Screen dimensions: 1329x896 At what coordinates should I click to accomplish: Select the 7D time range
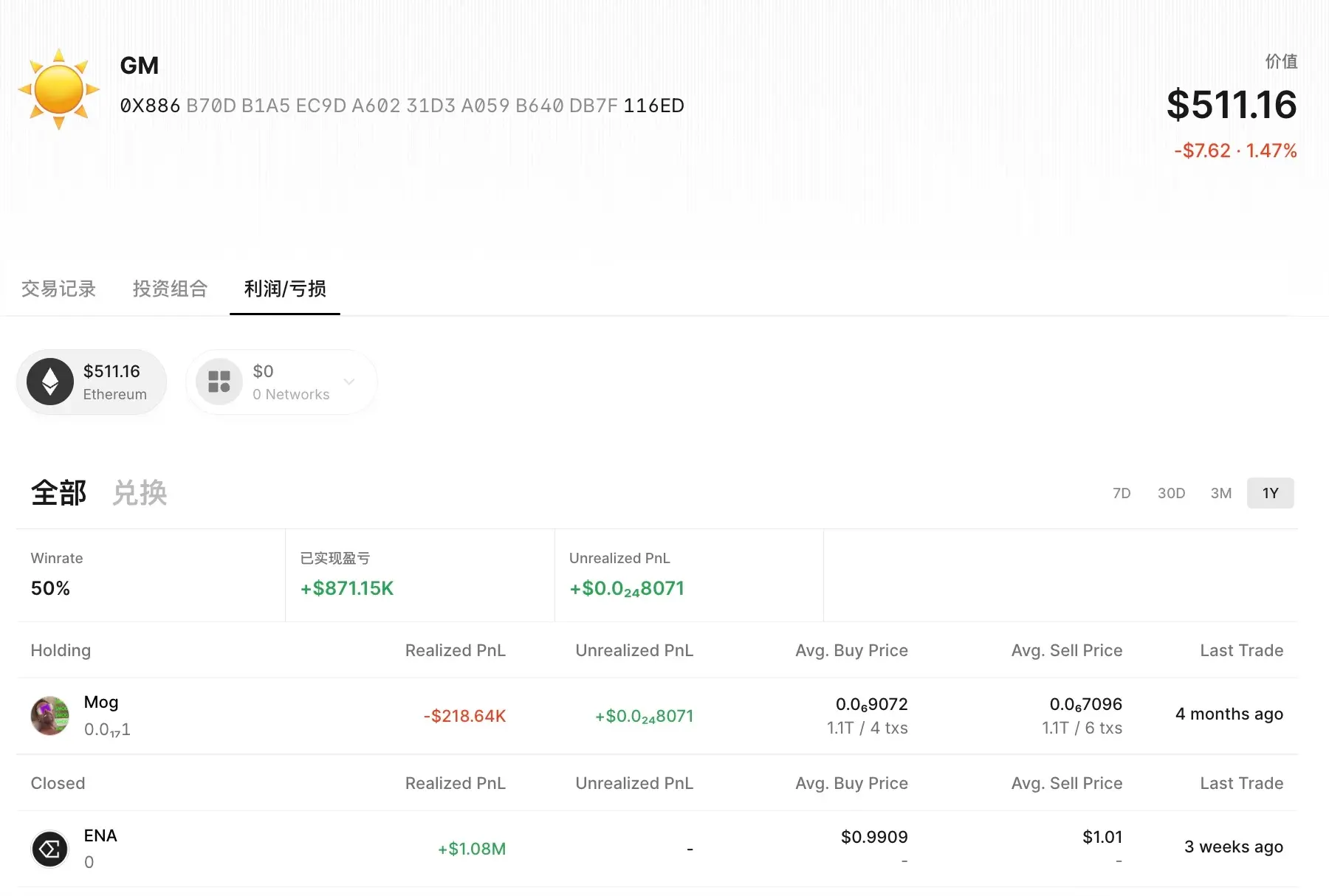click(x=1121, y=493)
